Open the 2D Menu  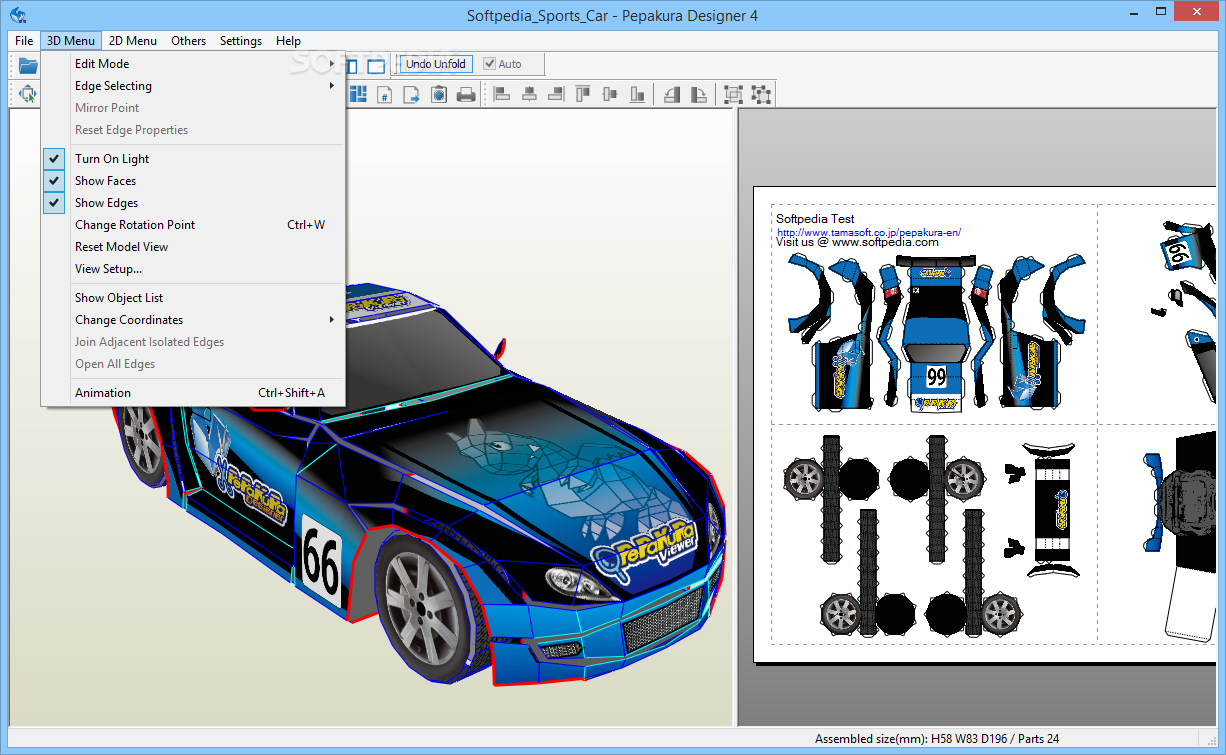[x=133, y=41]
